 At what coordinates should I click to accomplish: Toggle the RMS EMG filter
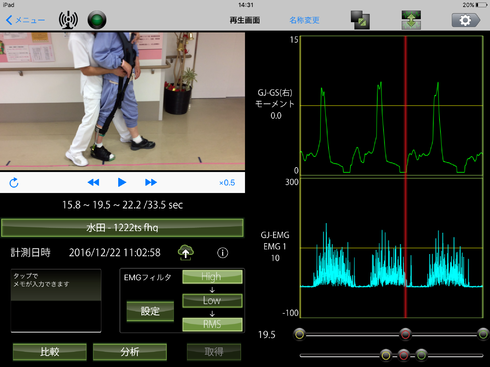(212, 324)
